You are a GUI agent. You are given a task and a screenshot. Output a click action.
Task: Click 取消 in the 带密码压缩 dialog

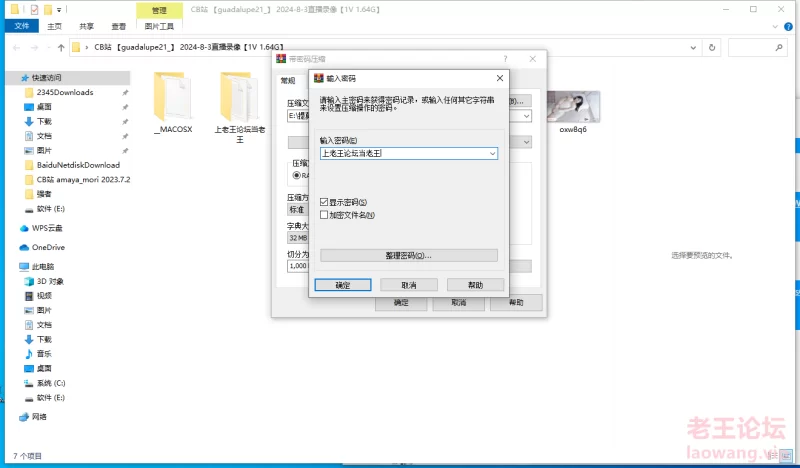(x=459, y=303)
